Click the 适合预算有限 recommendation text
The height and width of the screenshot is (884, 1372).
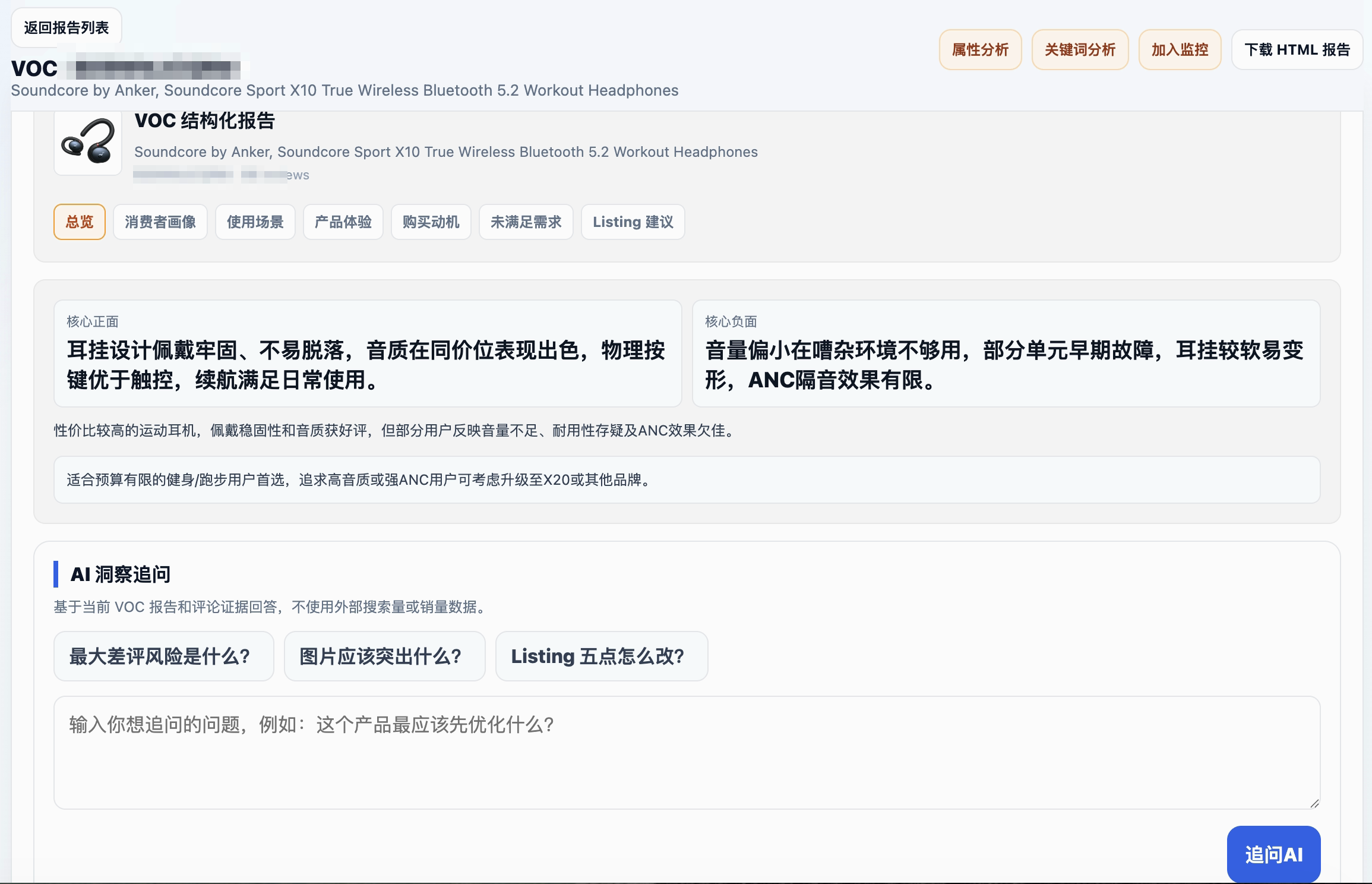click(x=361, y=479)
